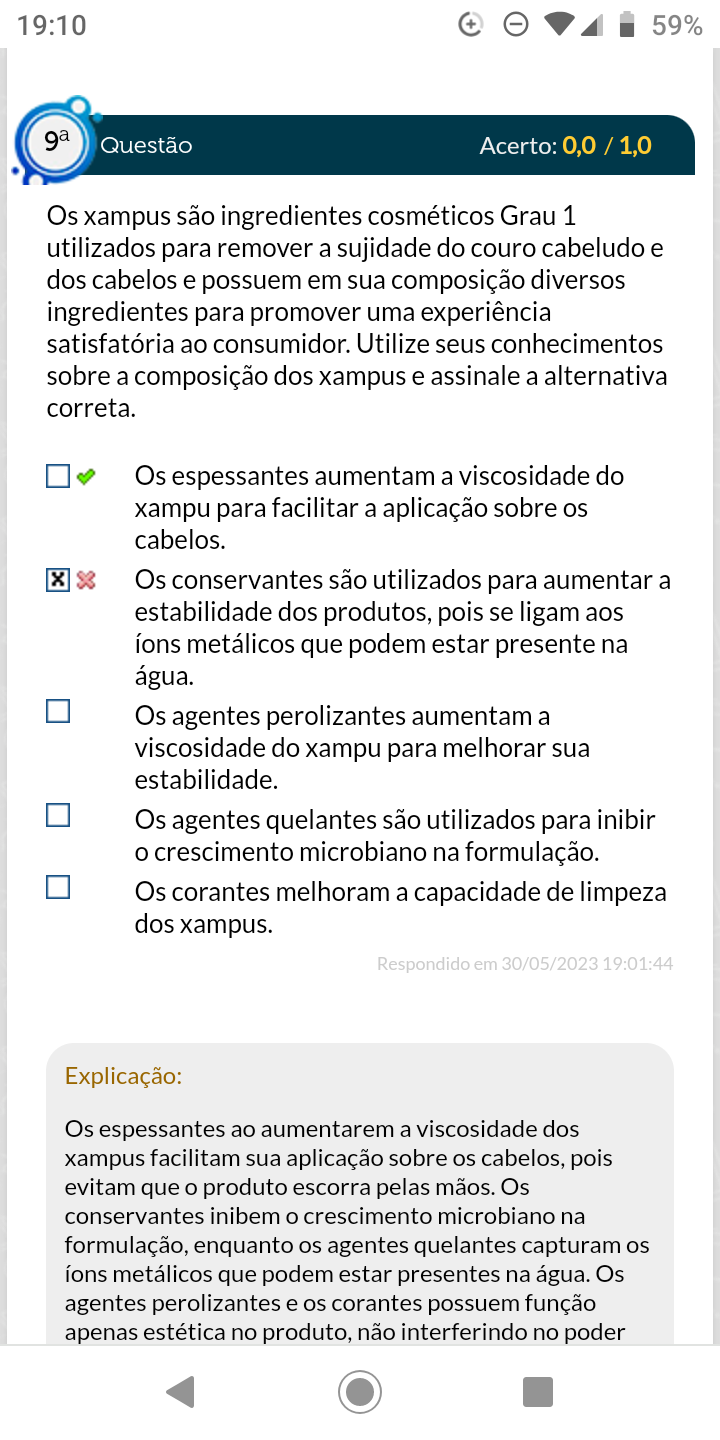Screen dimensions: 720x1440
Task: Tap the green correct-answer checkmark icon
Action: point(86,477)
